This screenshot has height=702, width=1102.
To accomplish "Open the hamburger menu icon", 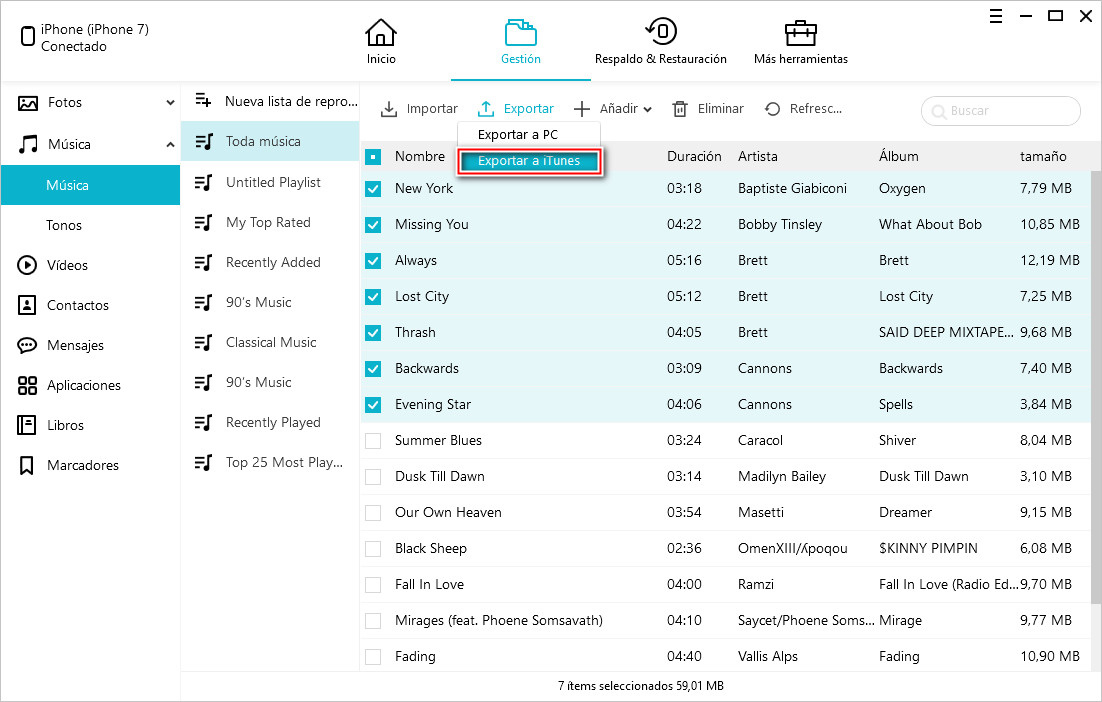I will [x=996, y=16].
